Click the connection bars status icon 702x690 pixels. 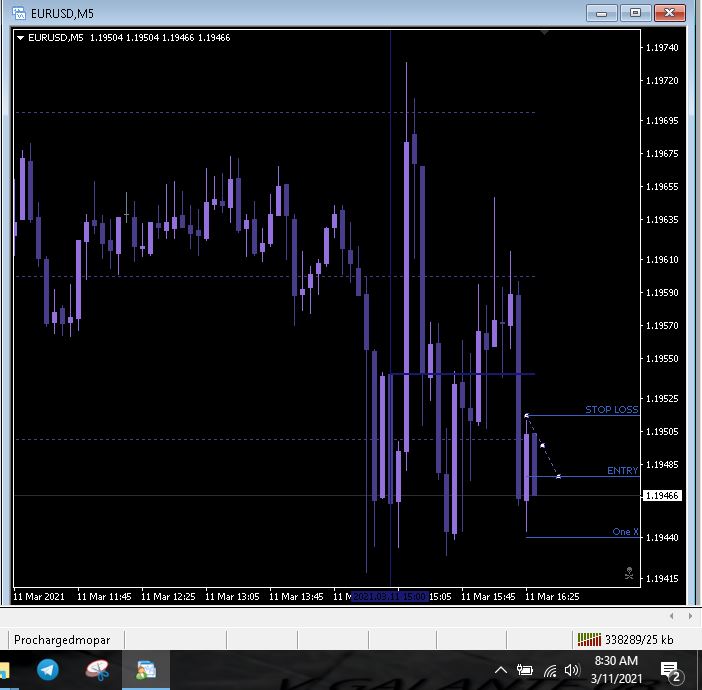(589, 639)
